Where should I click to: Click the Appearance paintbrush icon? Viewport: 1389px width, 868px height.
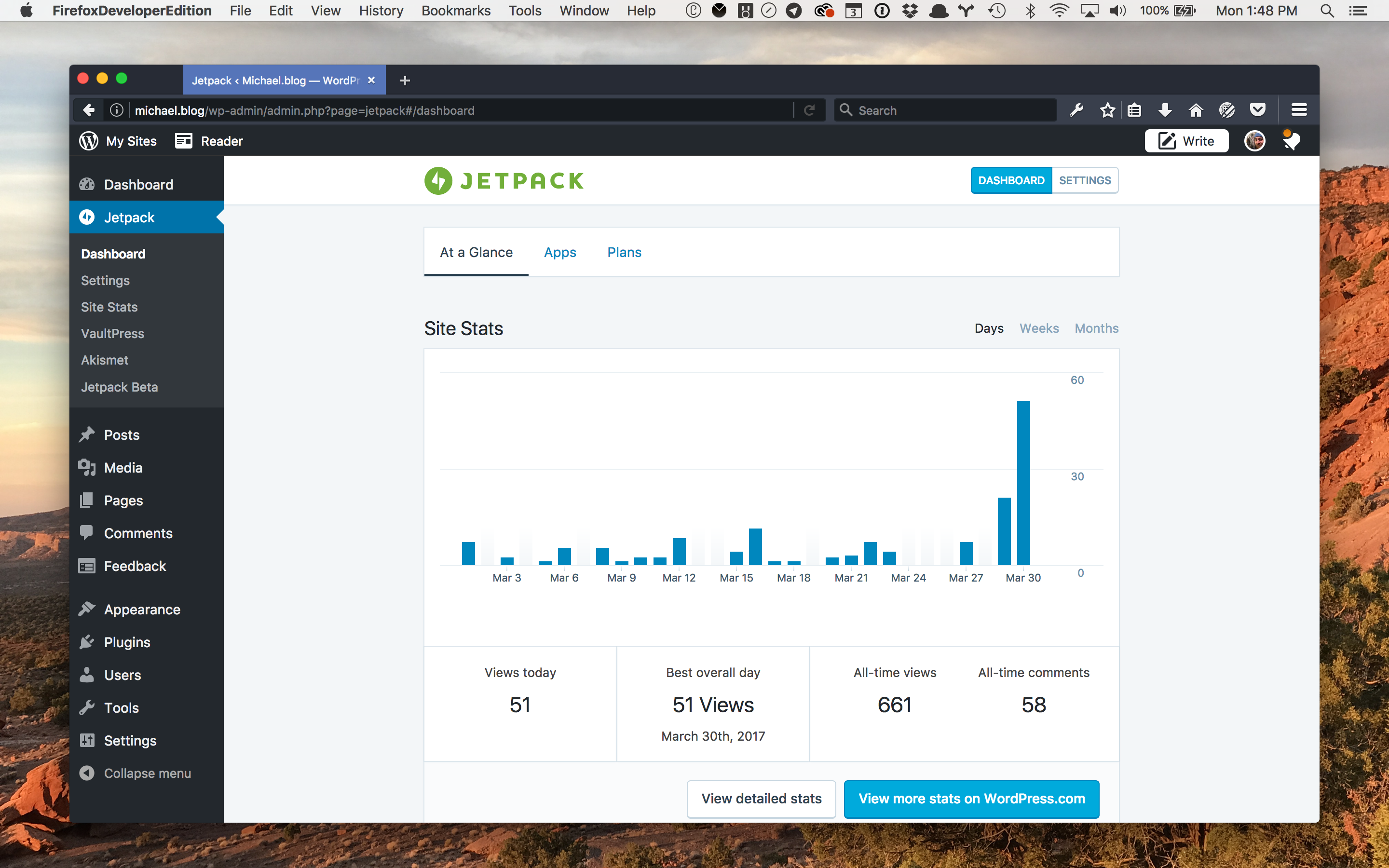pyautogui.click(x=87, y=609)
